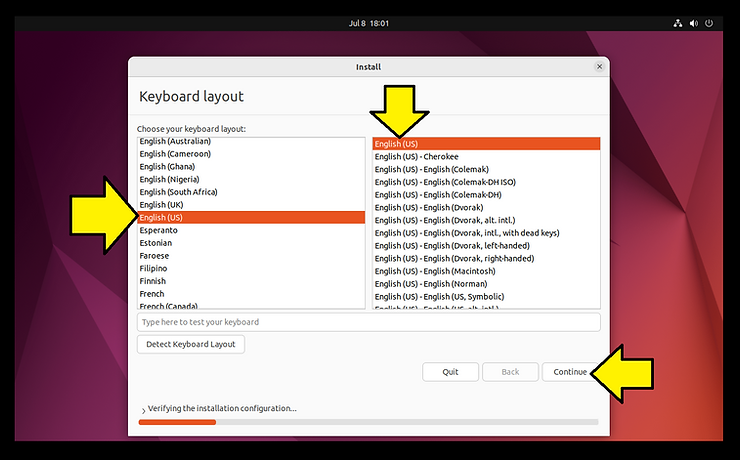Viewport: 740px width, 460px height.
Task: Open the clock showing Jul 8 18:01
Action: (369, 23)
